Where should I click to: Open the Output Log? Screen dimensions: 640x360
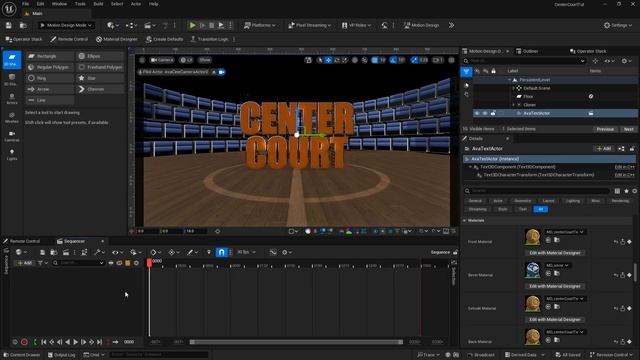point(61,355)
